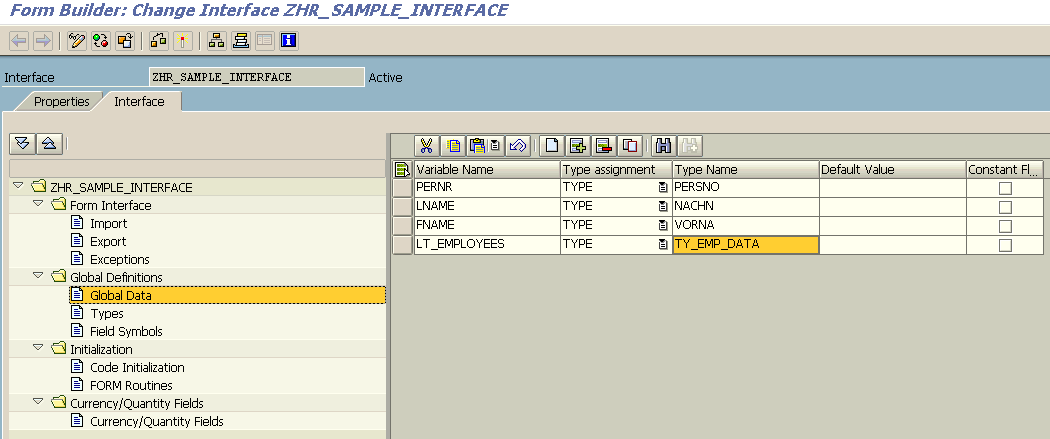Select the Types node under Global Definitions
Image resolution: width=1050 pixels, height=439 pixels.
106,313
